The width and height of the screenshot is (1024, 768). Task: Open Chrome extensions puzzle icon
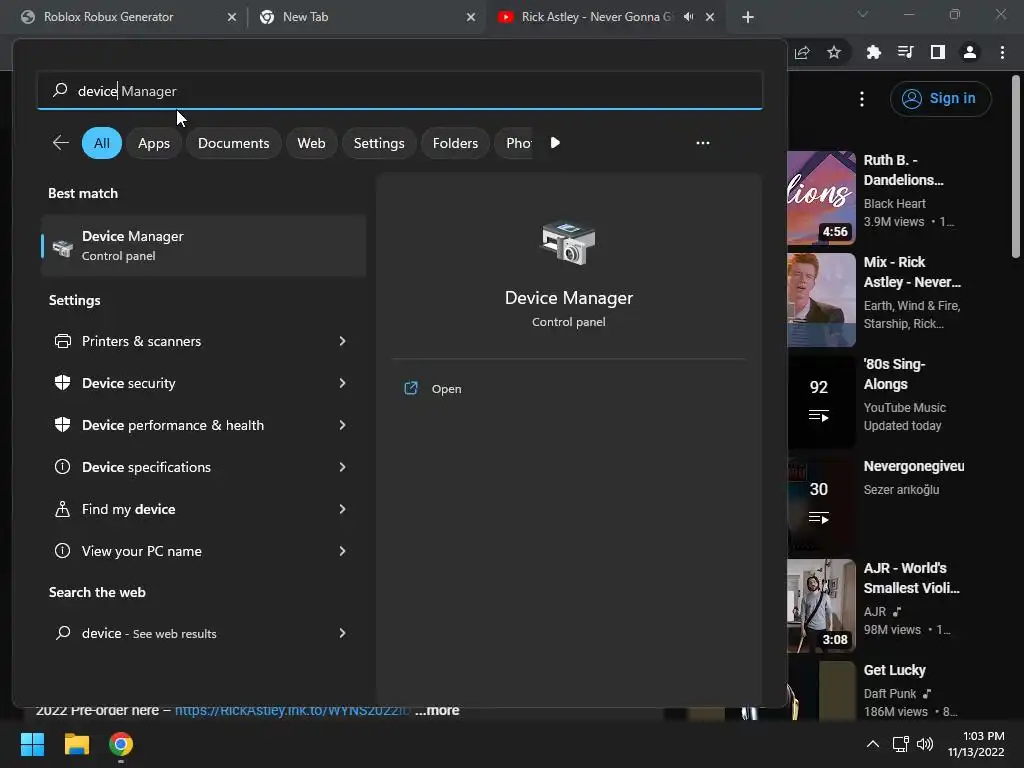[x=873, y=52]
